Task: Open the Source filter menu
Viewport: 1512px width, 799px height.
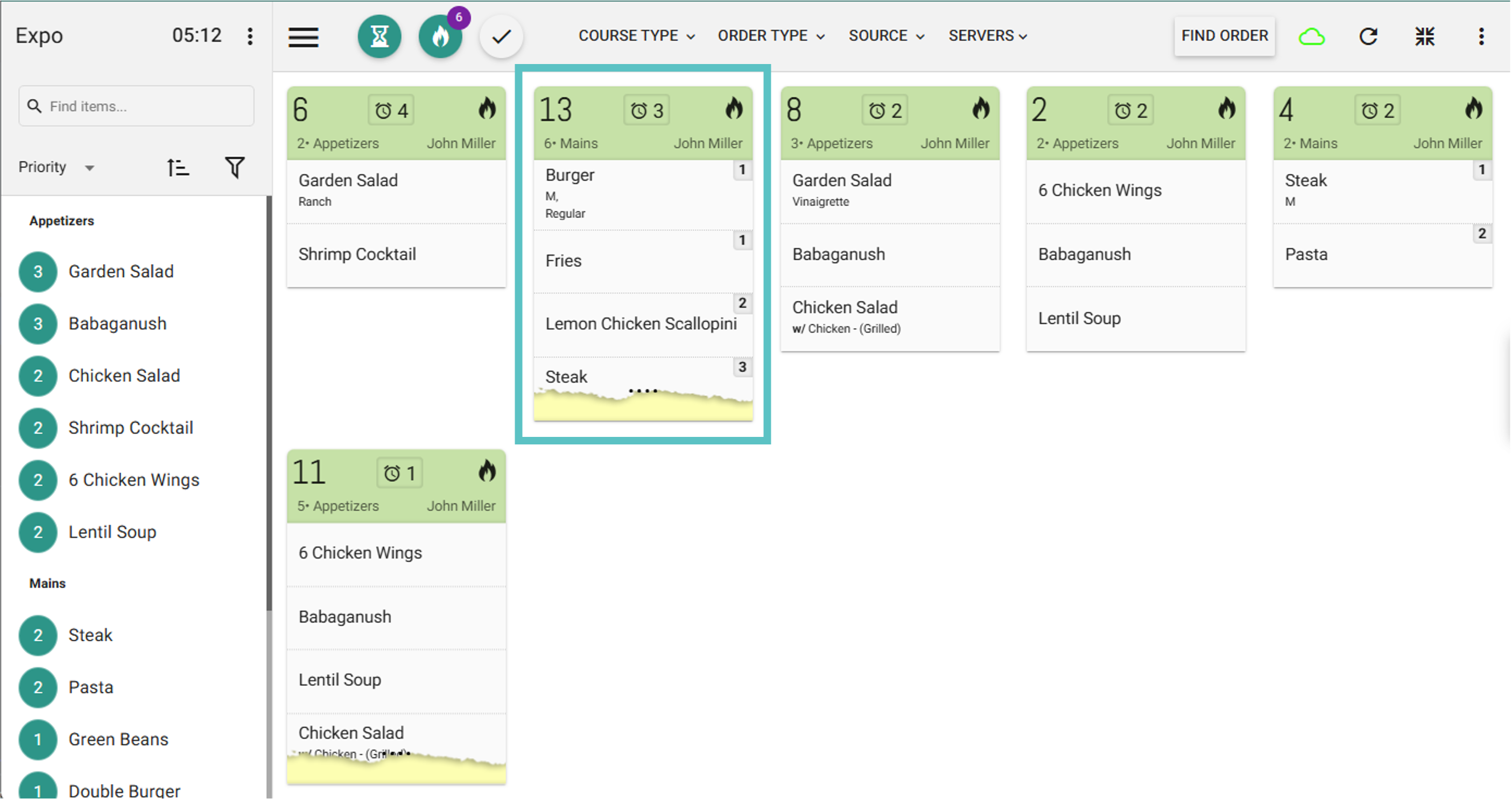Action: [x=885, y=37]
